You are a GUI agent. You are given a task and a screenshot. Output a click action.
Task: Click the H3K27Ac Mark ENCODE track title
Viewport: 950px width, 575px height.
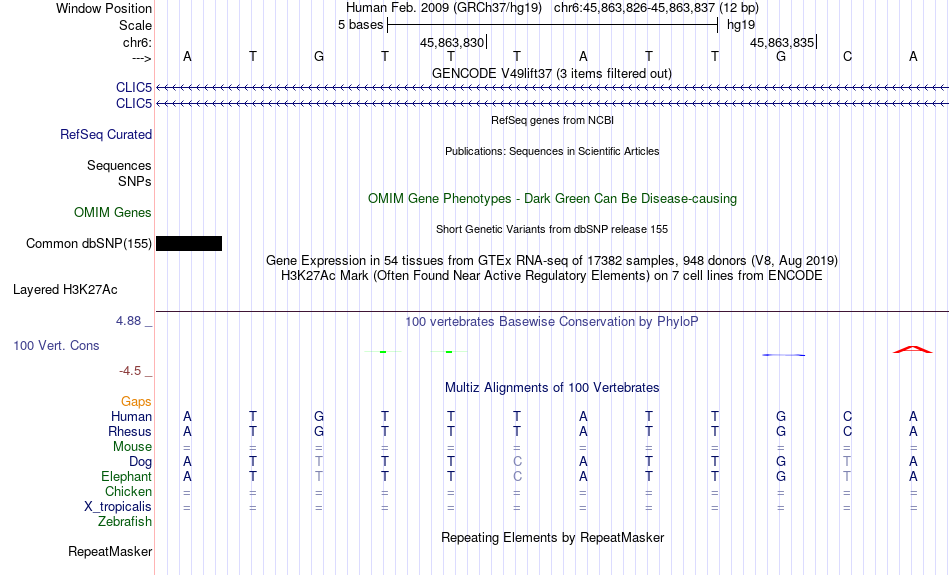[552, 276]
